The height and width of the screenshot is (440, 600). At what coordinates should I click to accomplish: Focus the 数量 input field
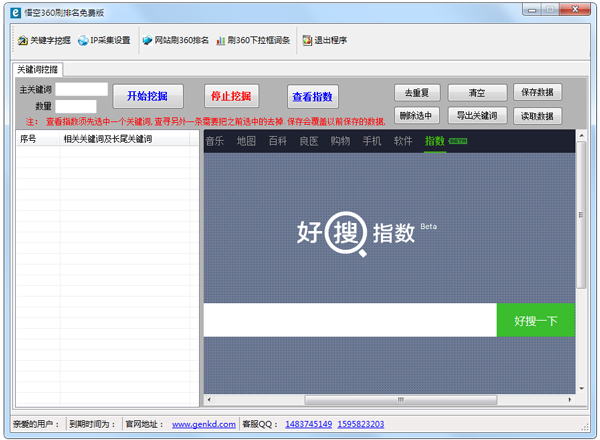[x=76, y=106]
